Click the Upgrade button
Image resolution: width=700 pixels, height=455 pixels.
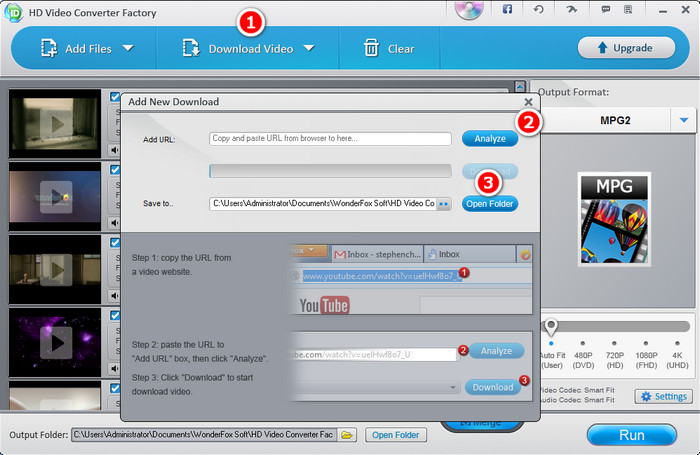click(626, 47)
